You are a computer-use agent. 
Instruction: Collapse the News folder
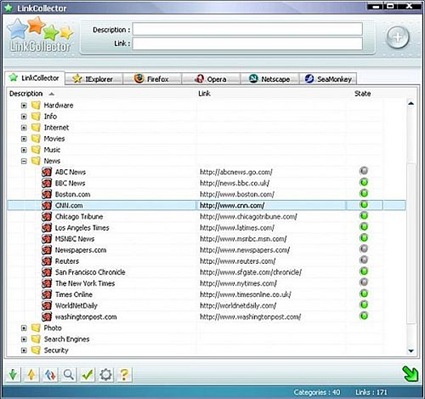(24, 161)
